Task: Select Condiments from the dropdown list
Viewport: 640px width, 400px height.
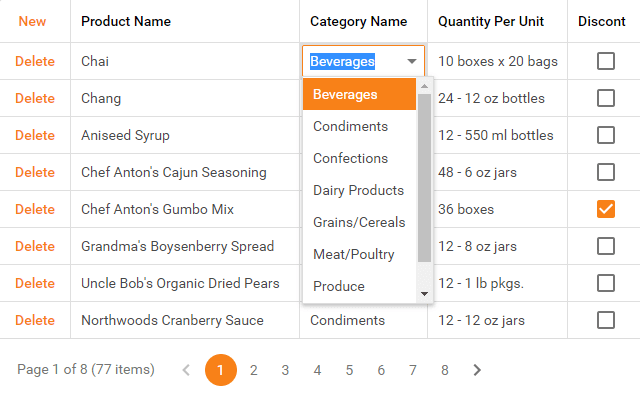Action: 350,126
